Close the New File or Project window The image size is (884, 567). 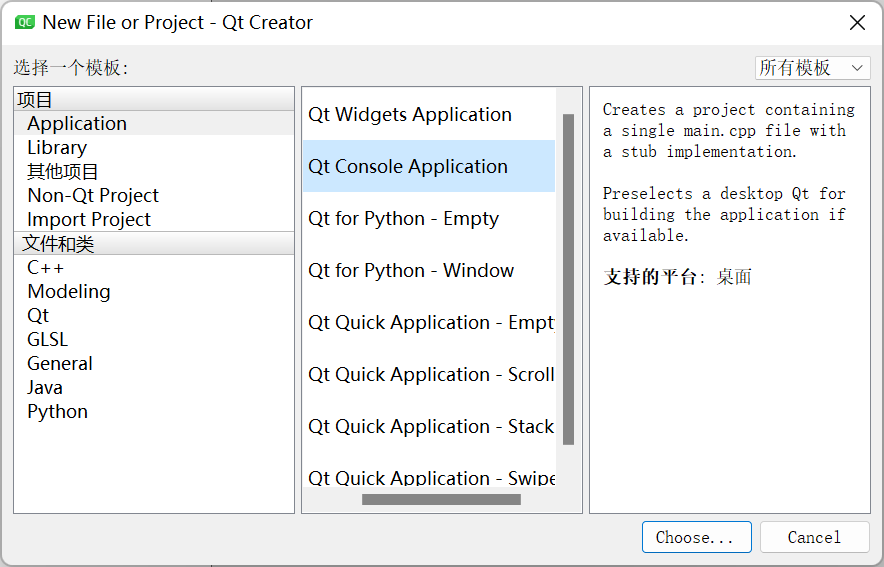pos(857,23)
